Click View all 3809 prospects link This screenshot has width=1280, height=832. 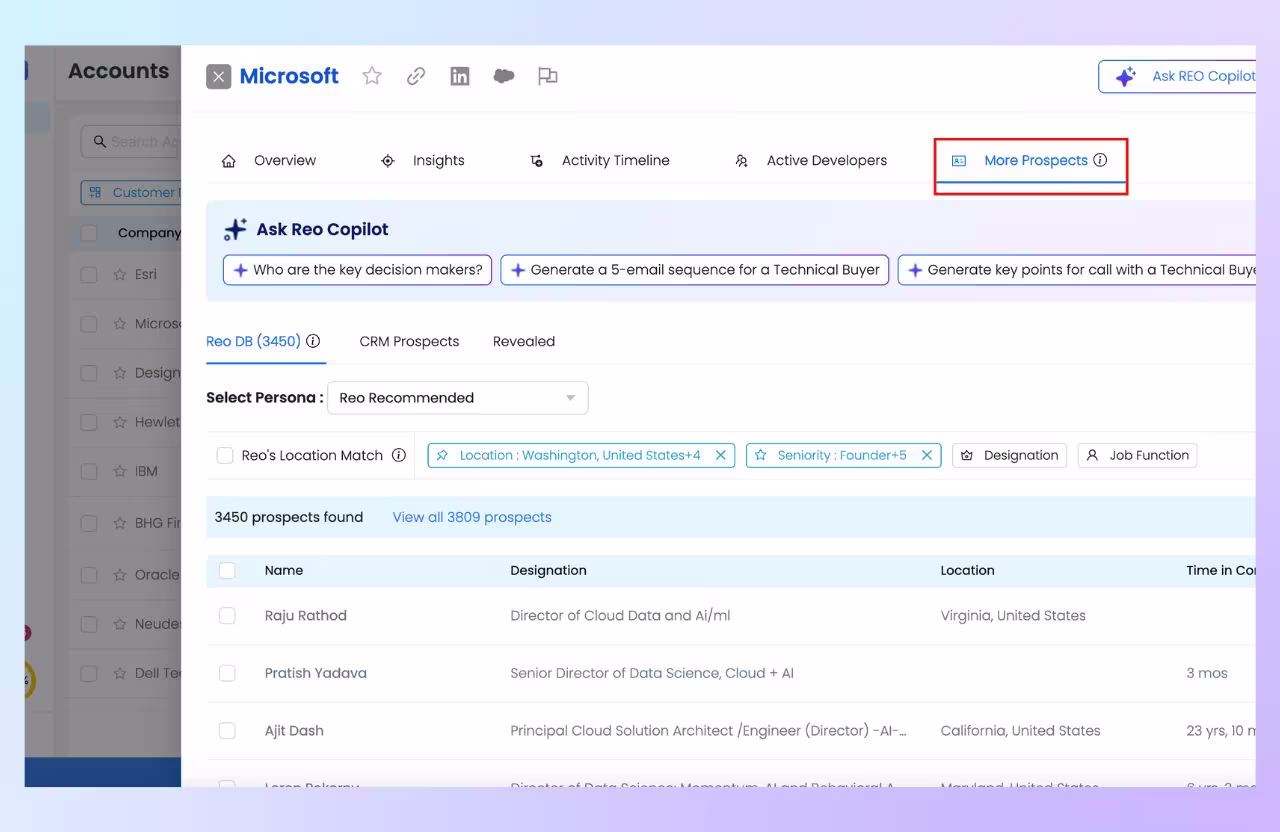(472, 517)
